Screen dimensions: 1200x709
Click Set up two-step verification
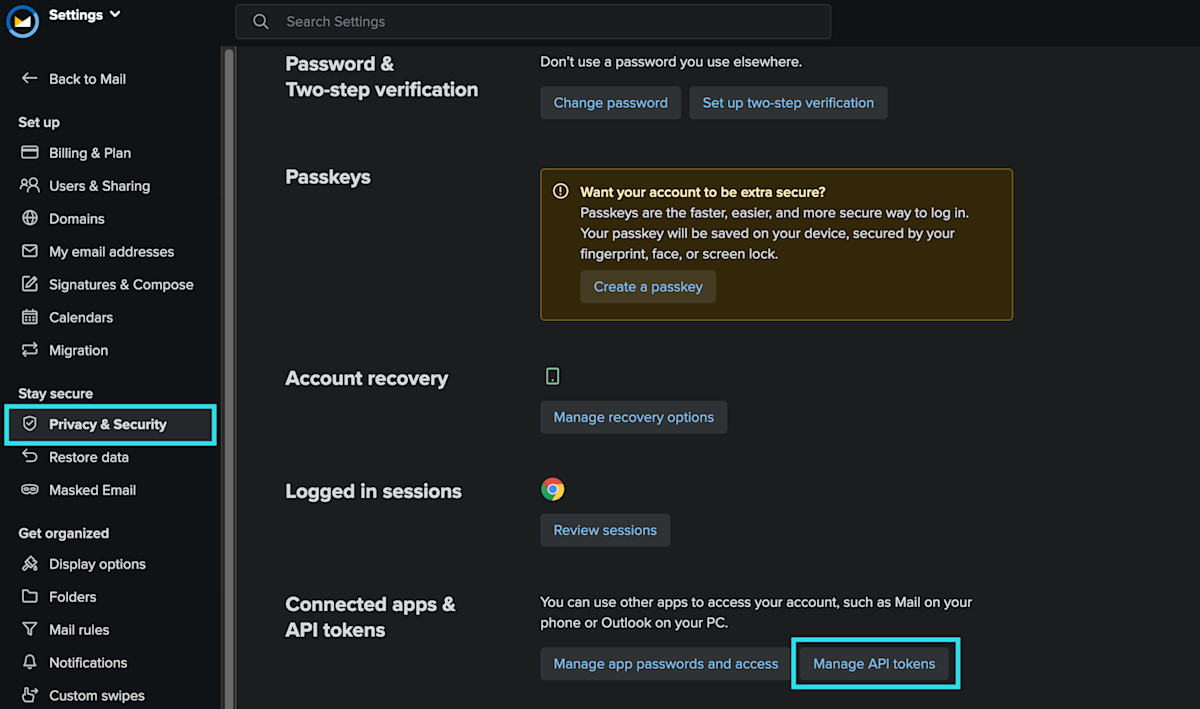(788, 103)
